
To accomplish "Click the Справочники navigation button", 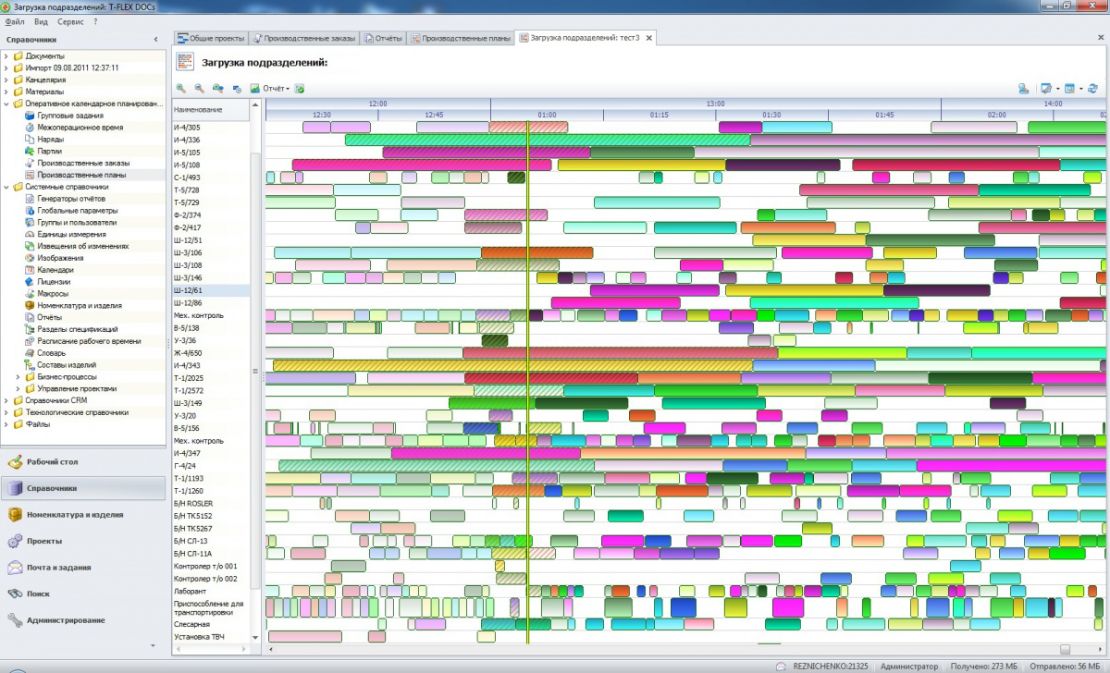I will [x=84, y=488].
